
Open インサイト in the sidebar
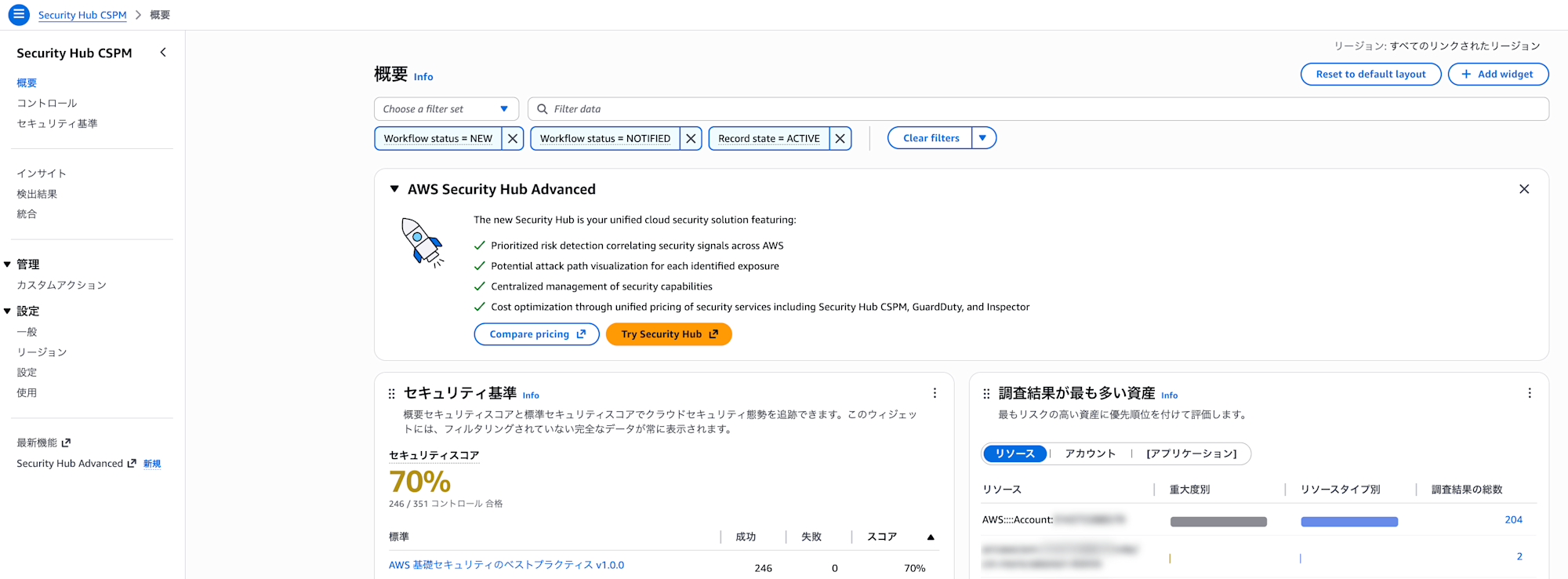coord(42,173)
